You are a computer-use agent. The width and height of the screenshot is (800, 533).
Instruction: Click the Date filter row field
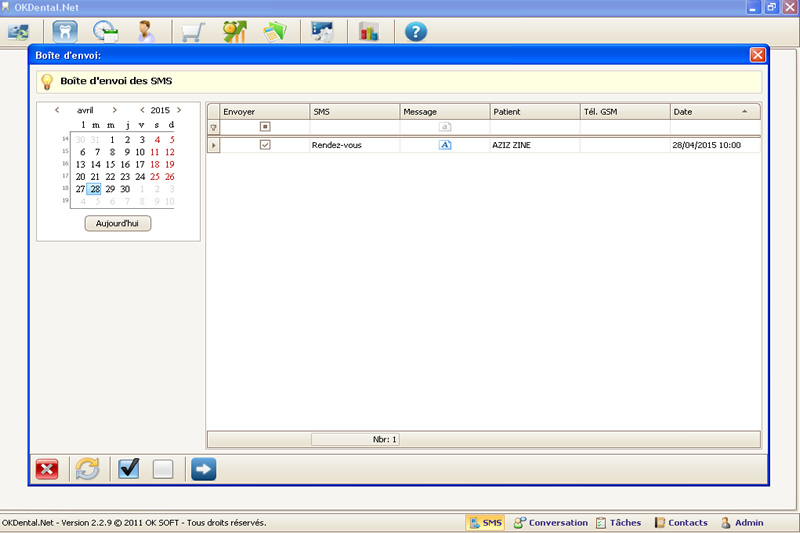(715, 126)
